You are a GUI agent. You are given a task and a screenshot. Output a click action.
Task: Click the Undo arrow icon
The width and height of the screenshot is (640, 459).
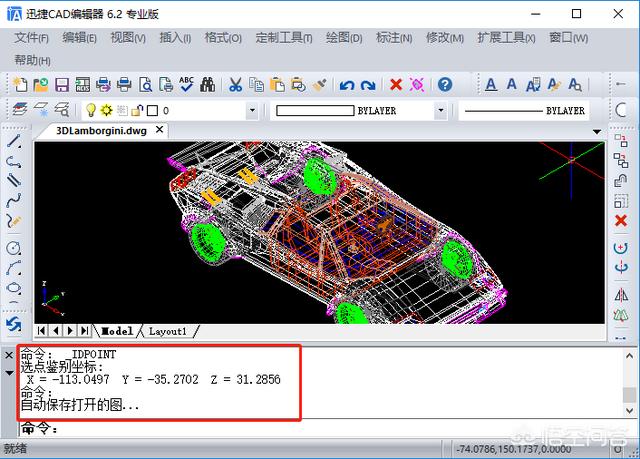[x=347, y=85]
